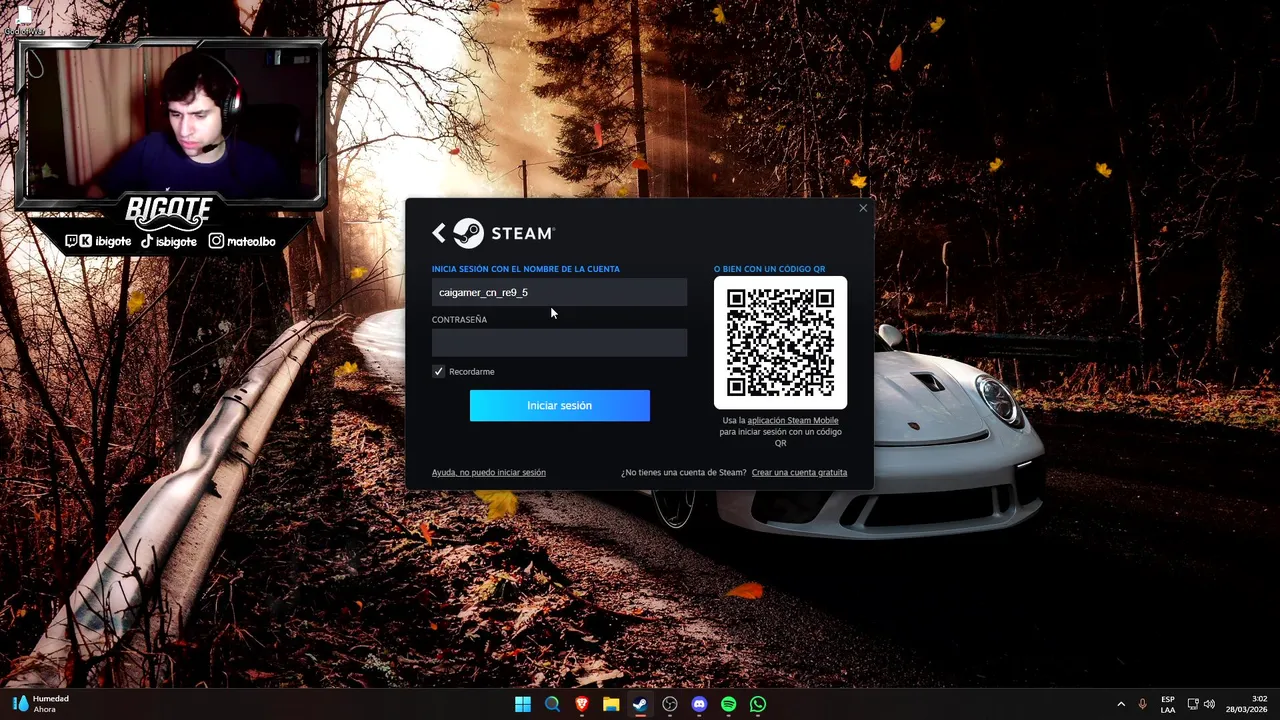
Task: Show hidden system tray icons
Action: tap(1121, 704)
